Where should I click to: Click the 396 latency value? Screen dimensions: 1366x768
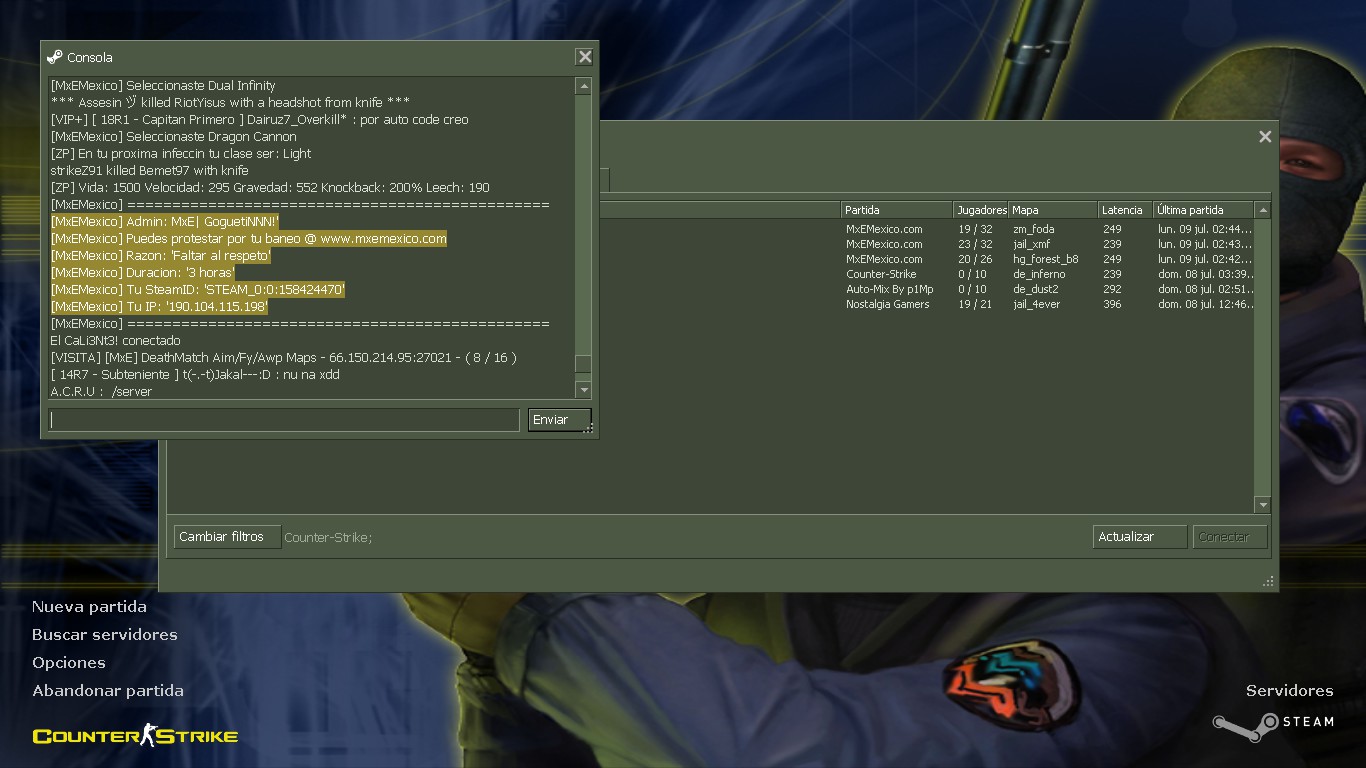[x=1112, y=304]
